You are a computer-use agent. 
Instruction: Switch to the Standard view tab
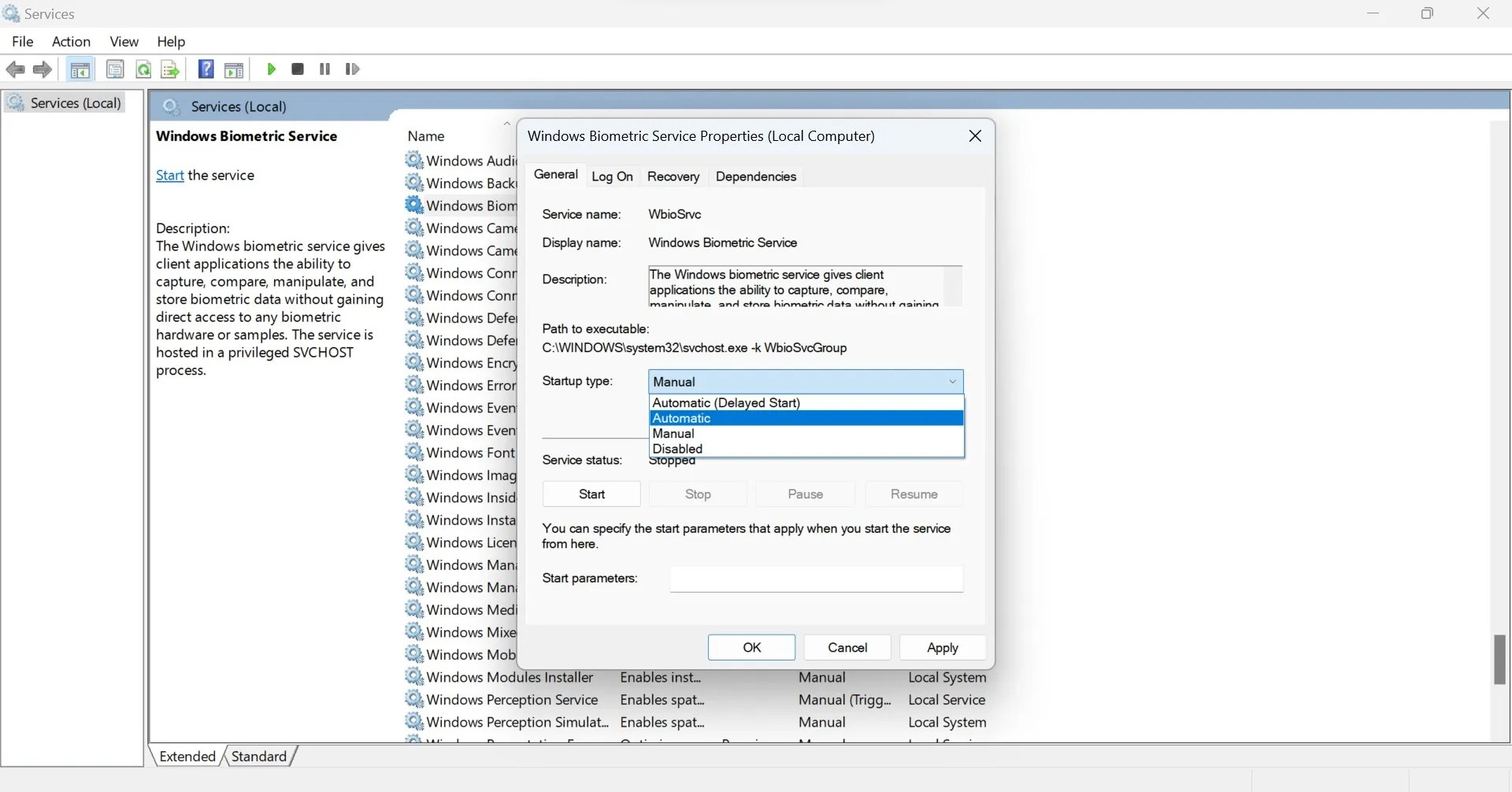pos(258,756)
